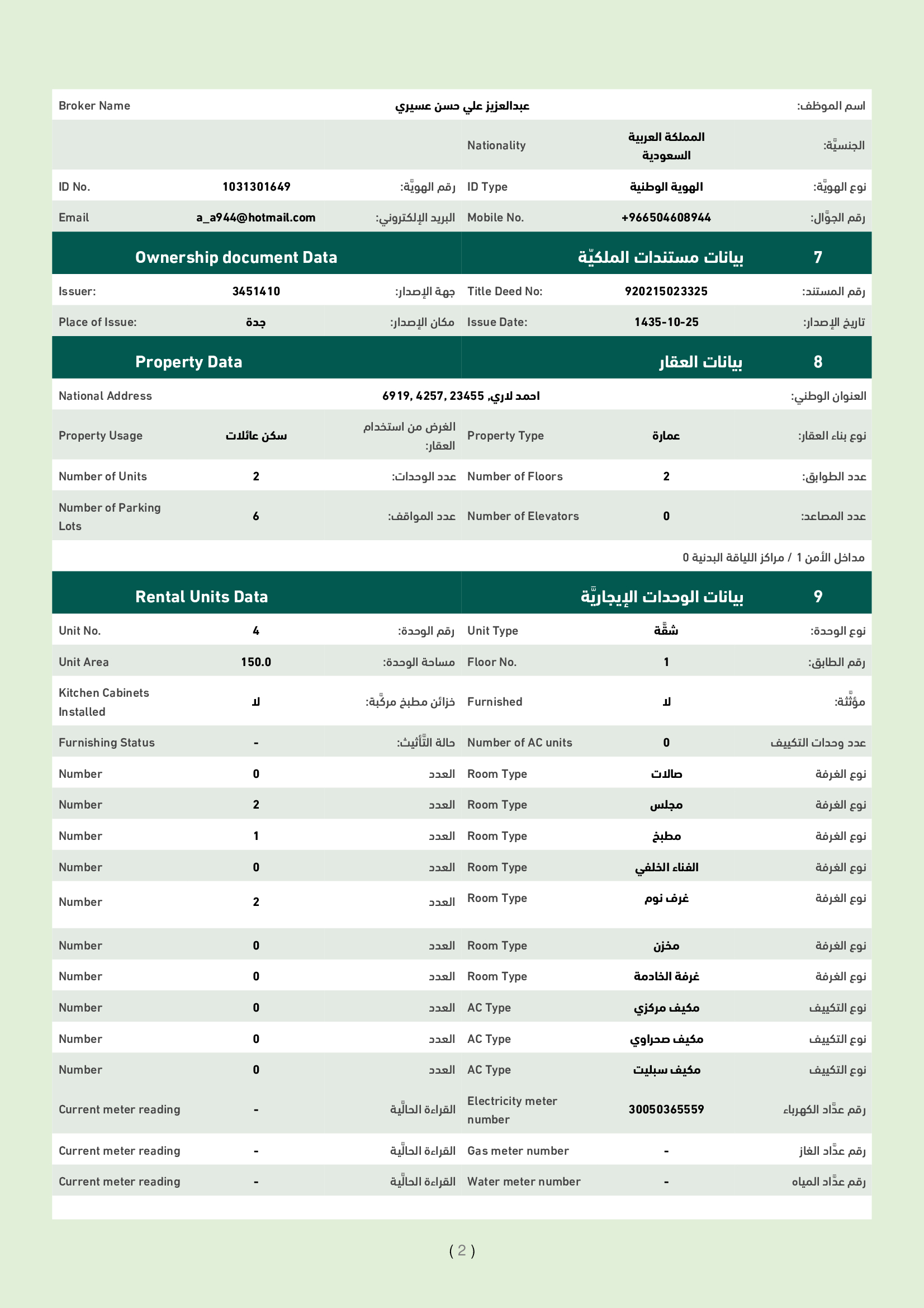Click the Furnishing Status label

[x=106, y=742]
